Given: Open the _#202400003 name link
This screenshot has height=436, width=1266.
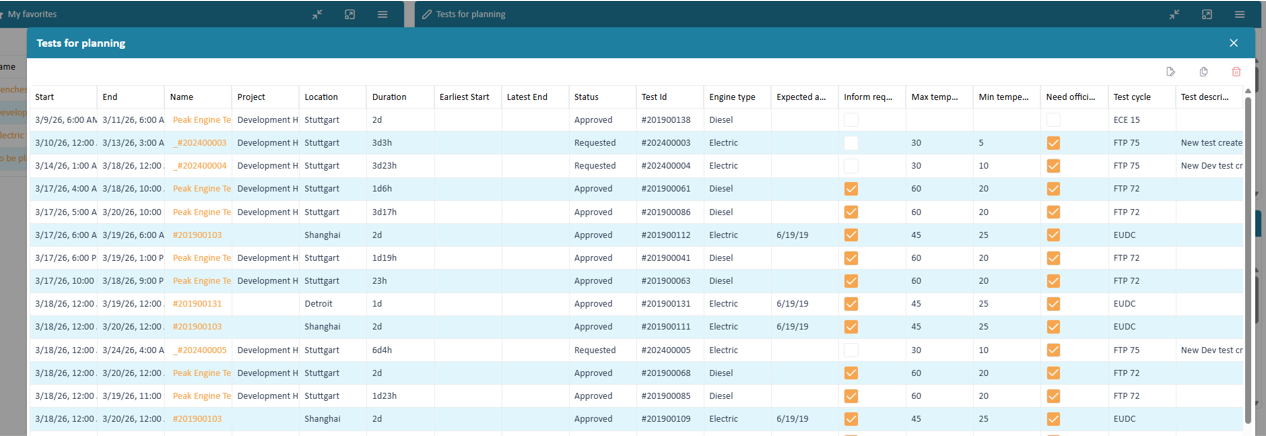Looking at the screenshot, I should (200, 143).
